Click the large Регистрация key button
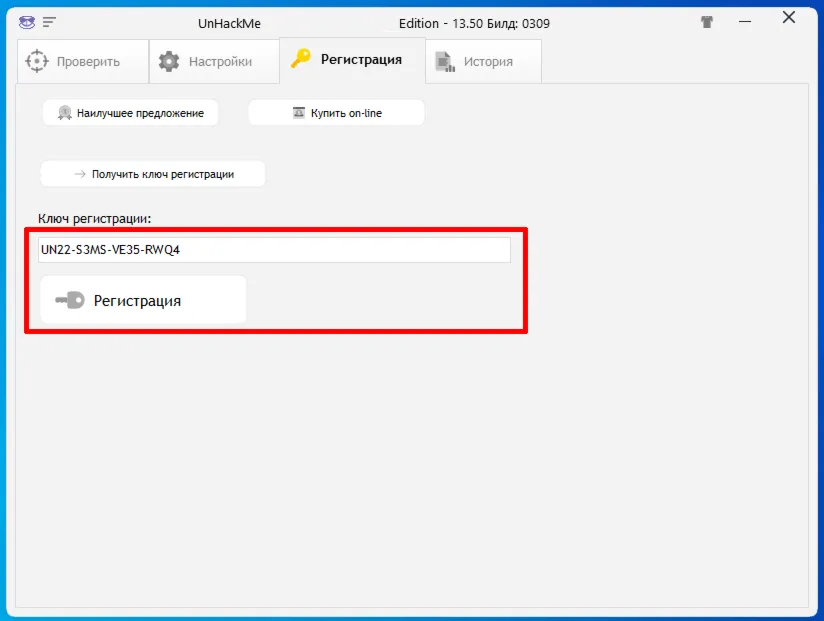The image size is (824, 621). (x=143, y=300)
